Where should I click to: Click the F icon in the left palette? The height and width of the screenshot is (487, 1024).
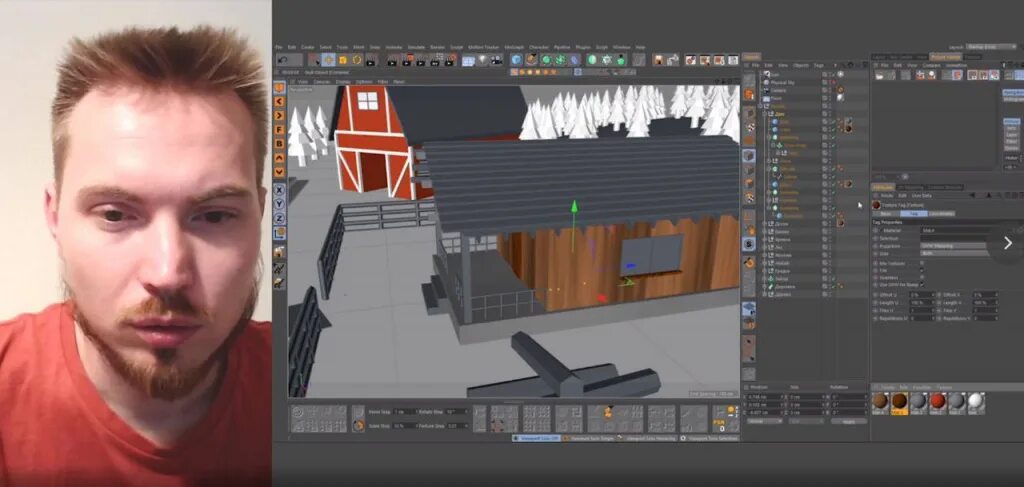pyautogui.click(x=280, y=129)
